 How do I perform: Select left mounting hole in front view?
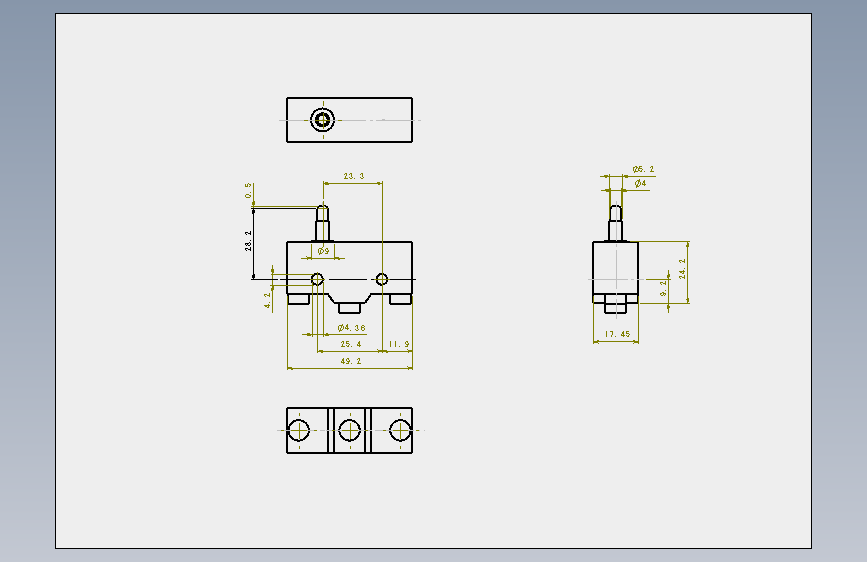point(317,279)
